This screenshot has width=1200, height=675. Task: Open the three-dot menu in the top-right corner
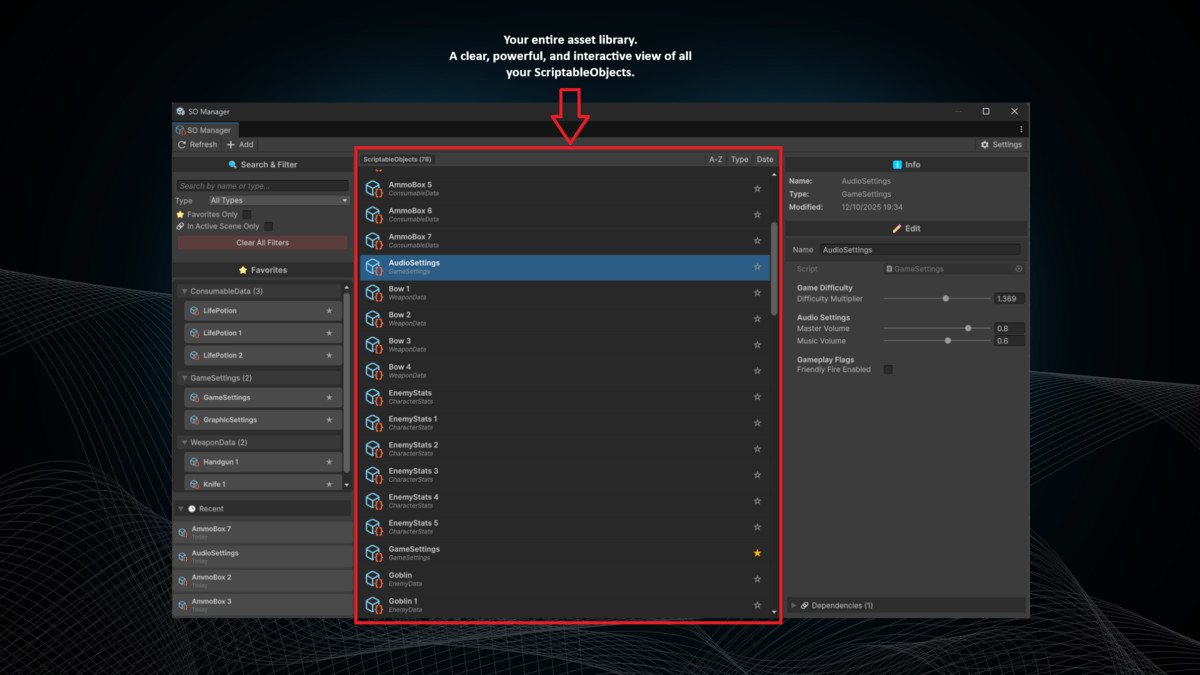(x=1021, y=130)
